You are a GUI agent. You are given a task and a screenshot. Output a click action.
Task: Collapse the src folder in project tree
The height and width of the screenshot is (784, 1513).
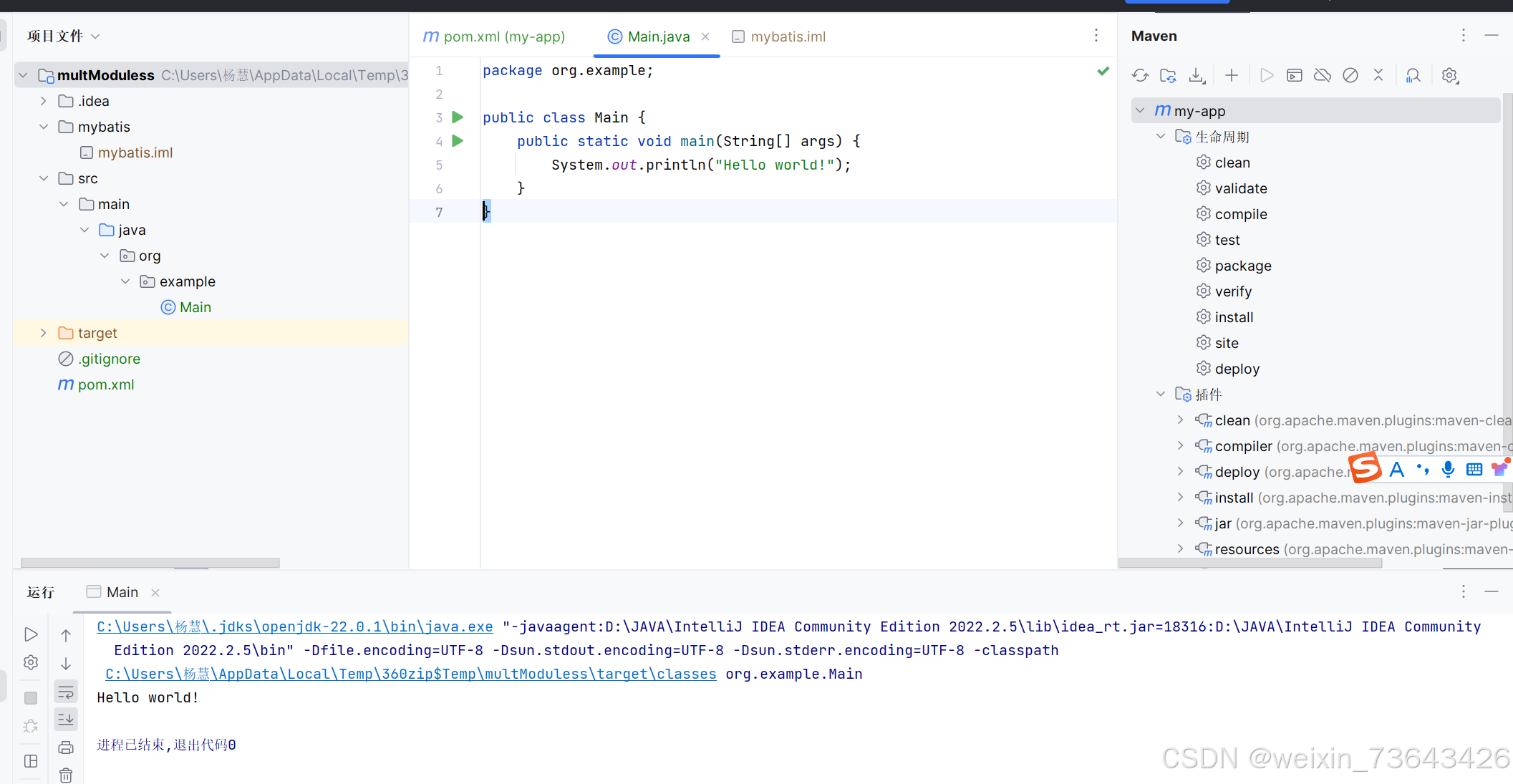click(x=44, y=178)
